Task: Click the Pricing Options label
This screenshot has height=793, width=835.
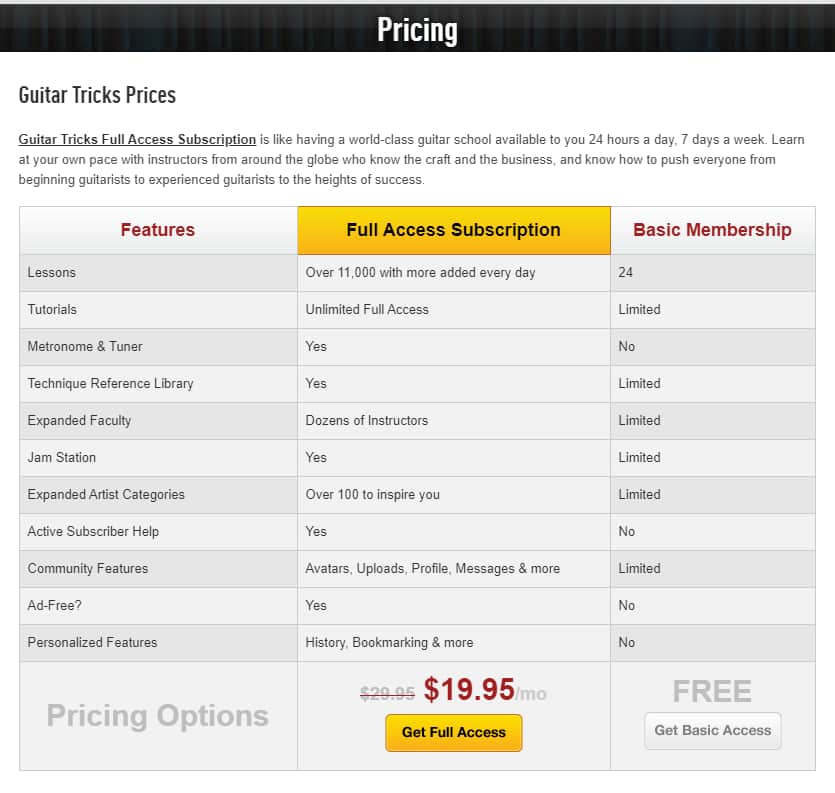Action: tap(158, 716)
